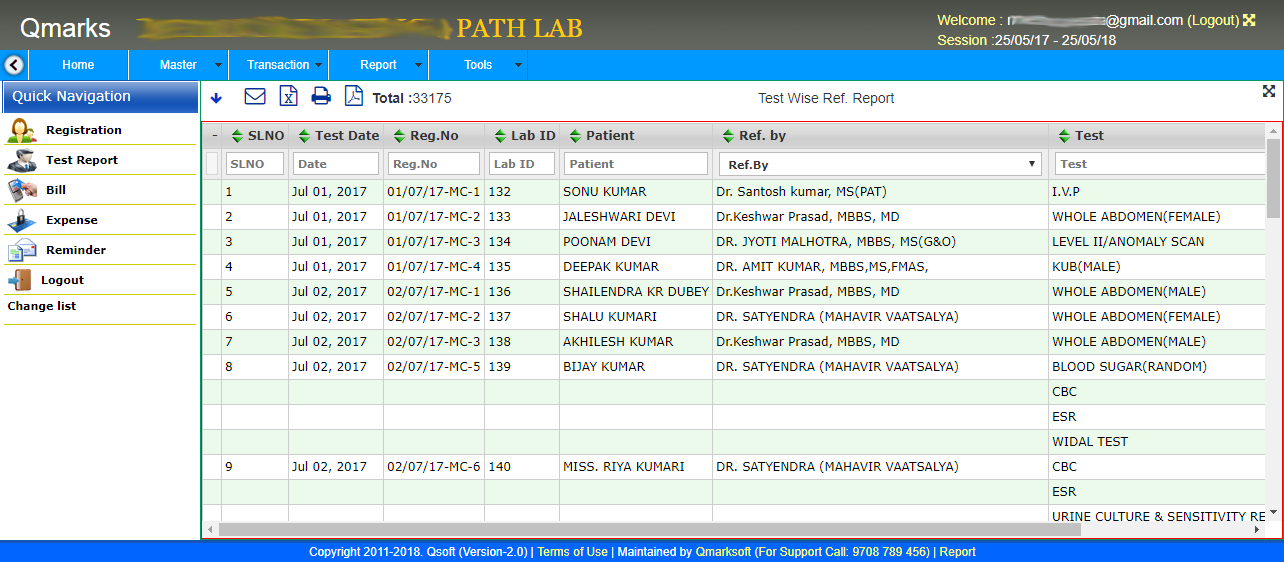
Task: Click the Bill card icon
Action: (22, 190)
